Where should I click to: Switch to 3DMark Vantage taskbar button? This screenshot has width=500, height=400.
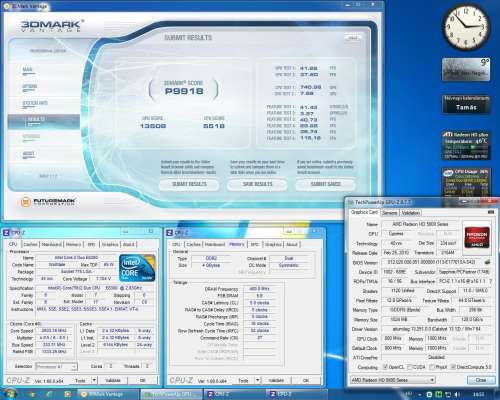[x=109, y=395]
